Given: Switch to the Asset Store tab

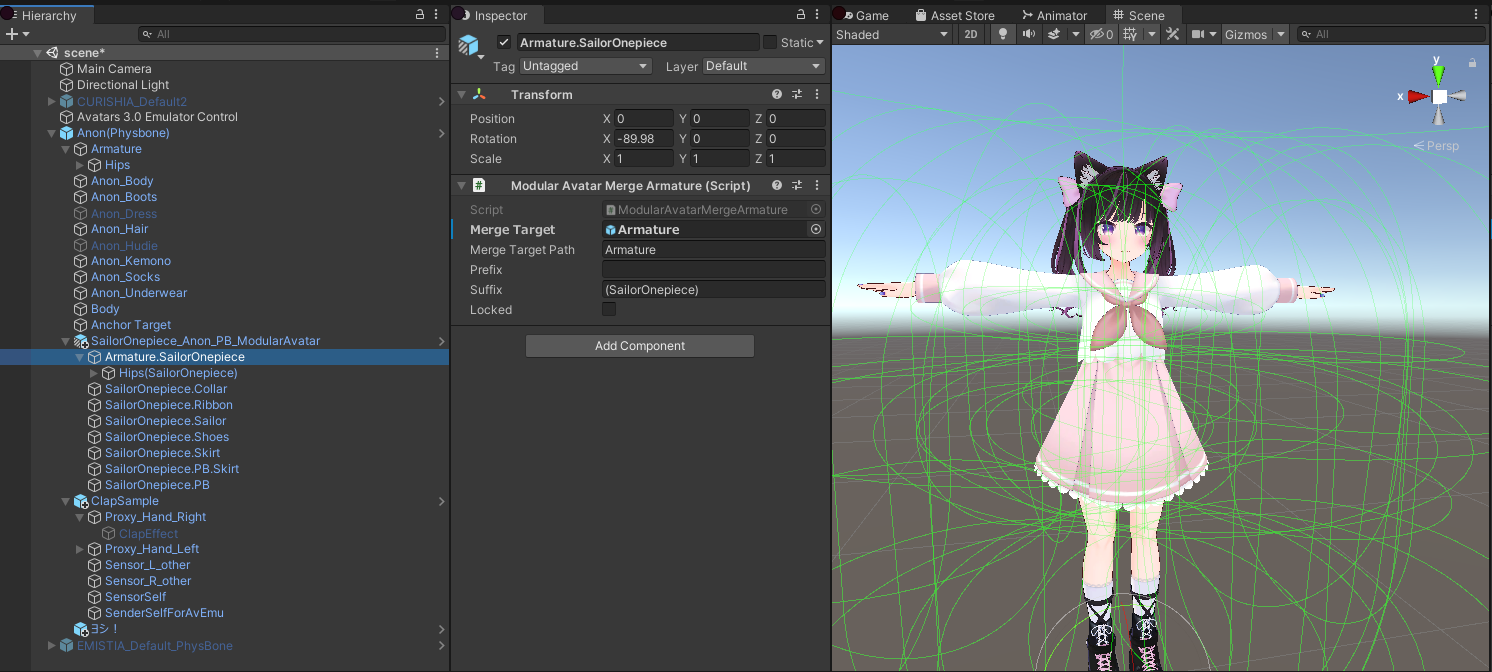Looking at the screenshot, I should [x=955, y=15].
